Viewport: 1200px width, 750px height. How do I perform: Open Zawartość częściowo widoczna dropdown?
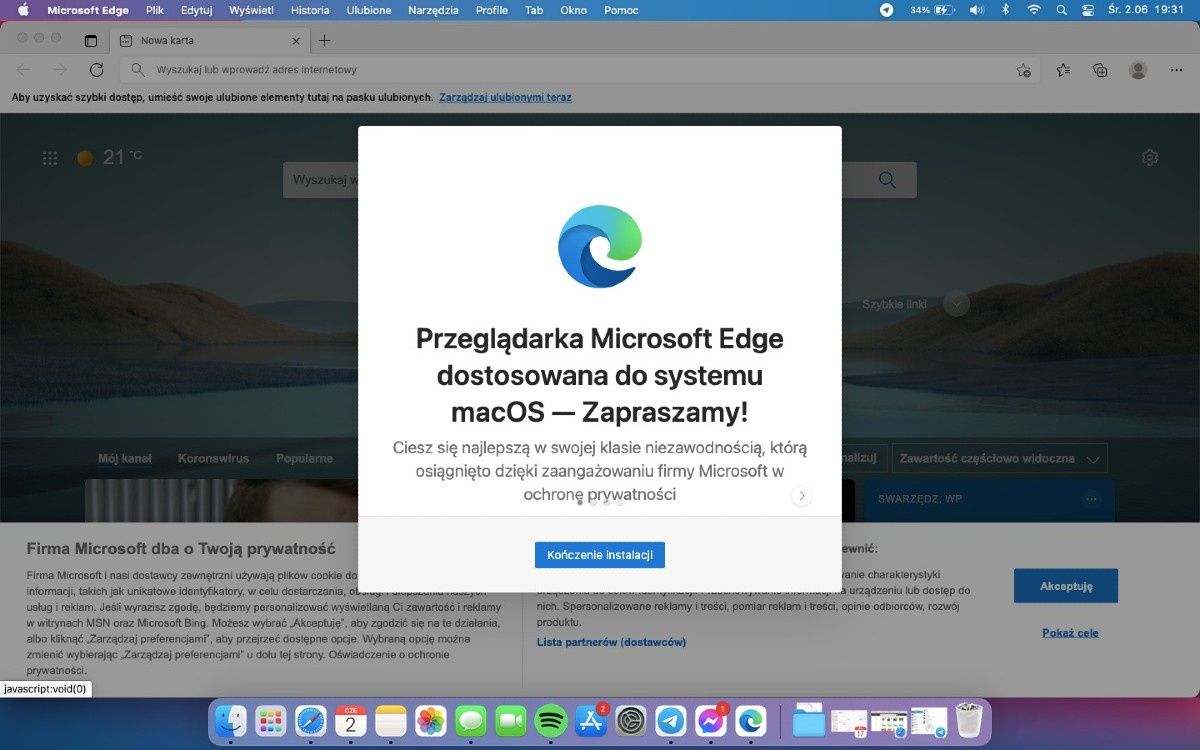[x=1000, y=458]
